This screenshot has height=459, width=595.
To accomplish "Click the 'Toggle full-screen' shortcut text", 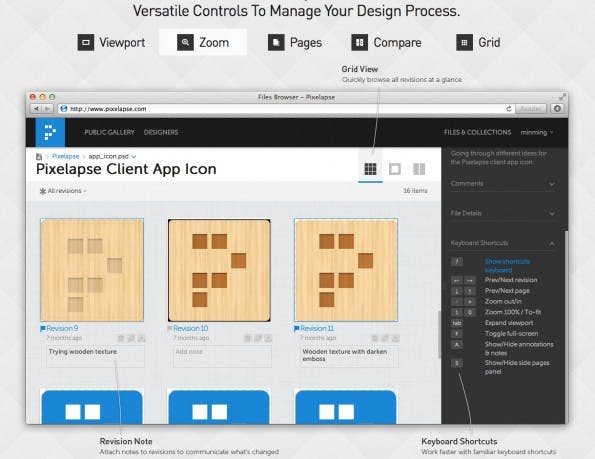I will click(x=512, y=334).
